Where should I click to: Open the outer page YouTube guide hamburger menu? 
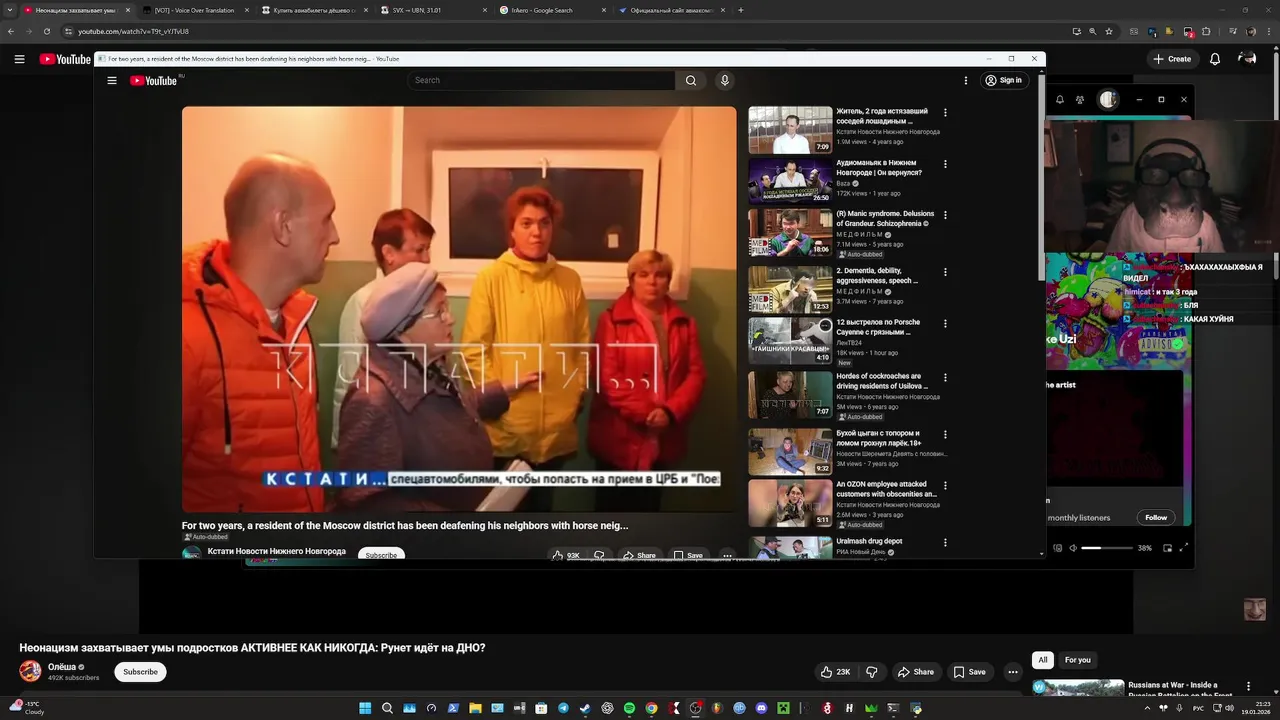pyautogui.click(x=19, y=59)
